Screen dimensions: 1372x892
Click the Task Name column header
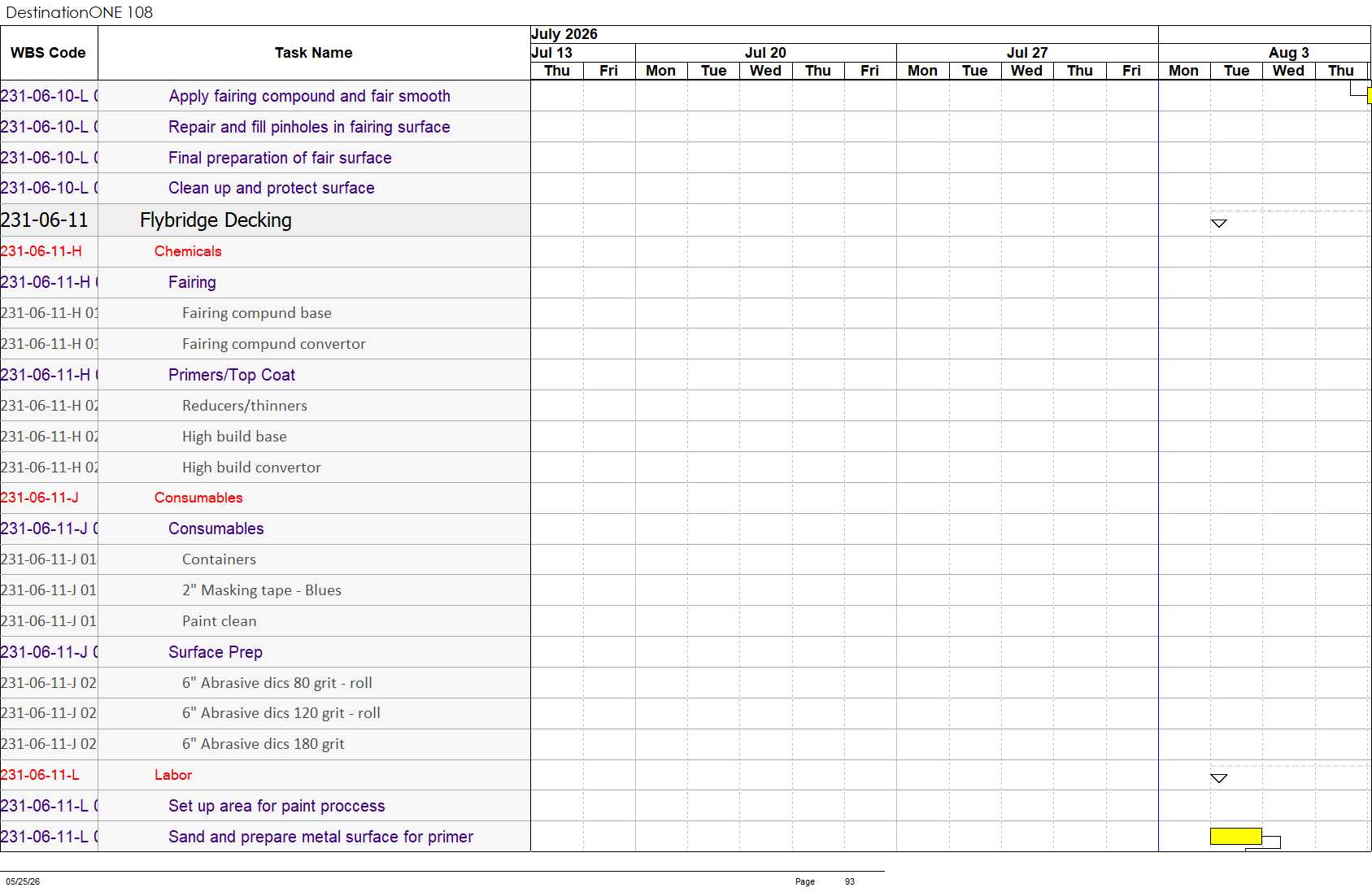313,53
